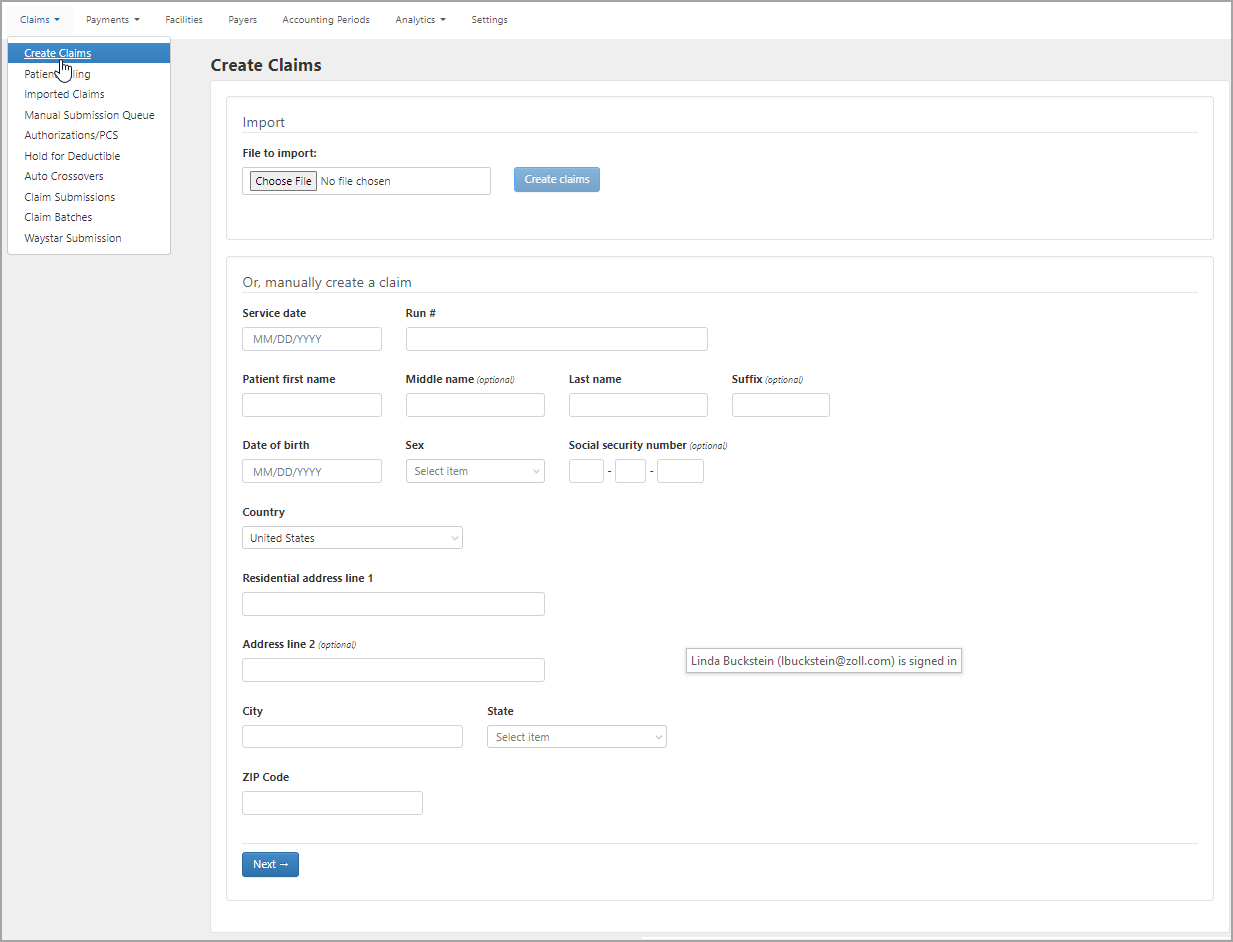Focus the Last name input field
Image resolution: width=1233 pixels, height=942 pixels.
[638, 405]
